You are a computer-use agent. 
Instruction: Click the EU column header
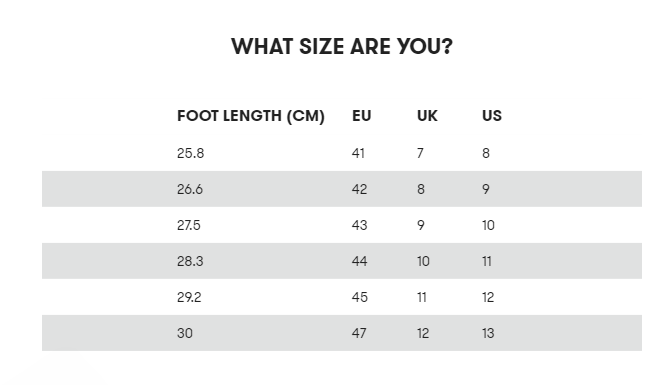click(x=361, y=116)
